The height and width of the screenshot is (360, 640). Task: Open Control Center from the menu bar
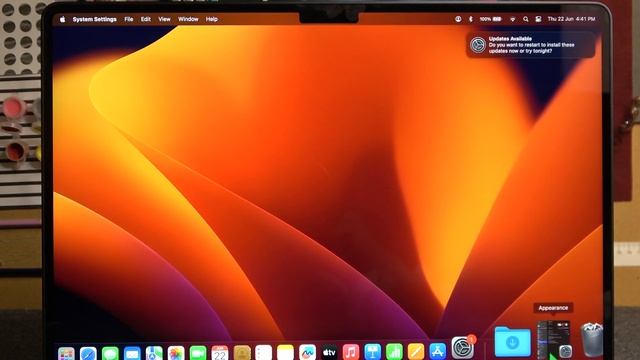coord(538,19)
